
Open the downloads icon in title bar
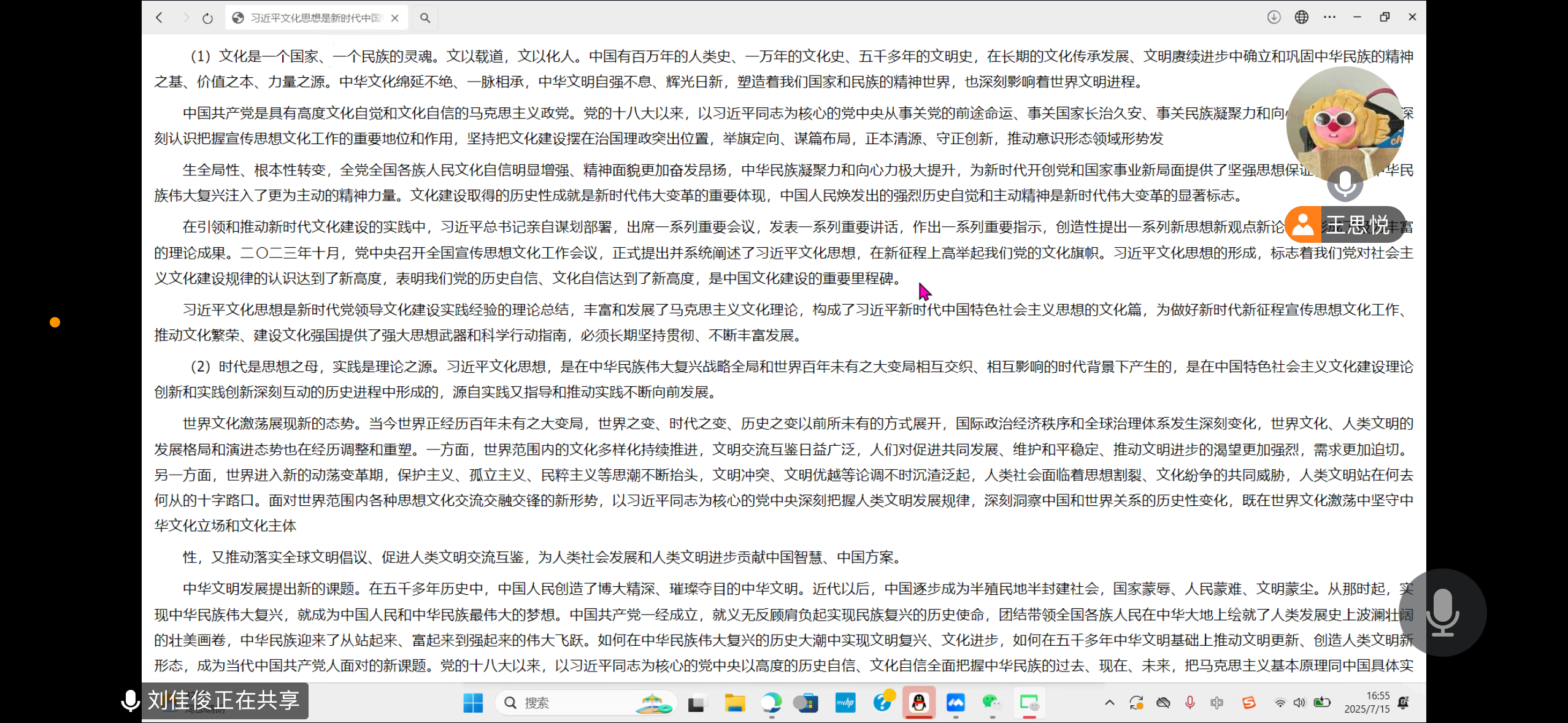point(1274,17)
